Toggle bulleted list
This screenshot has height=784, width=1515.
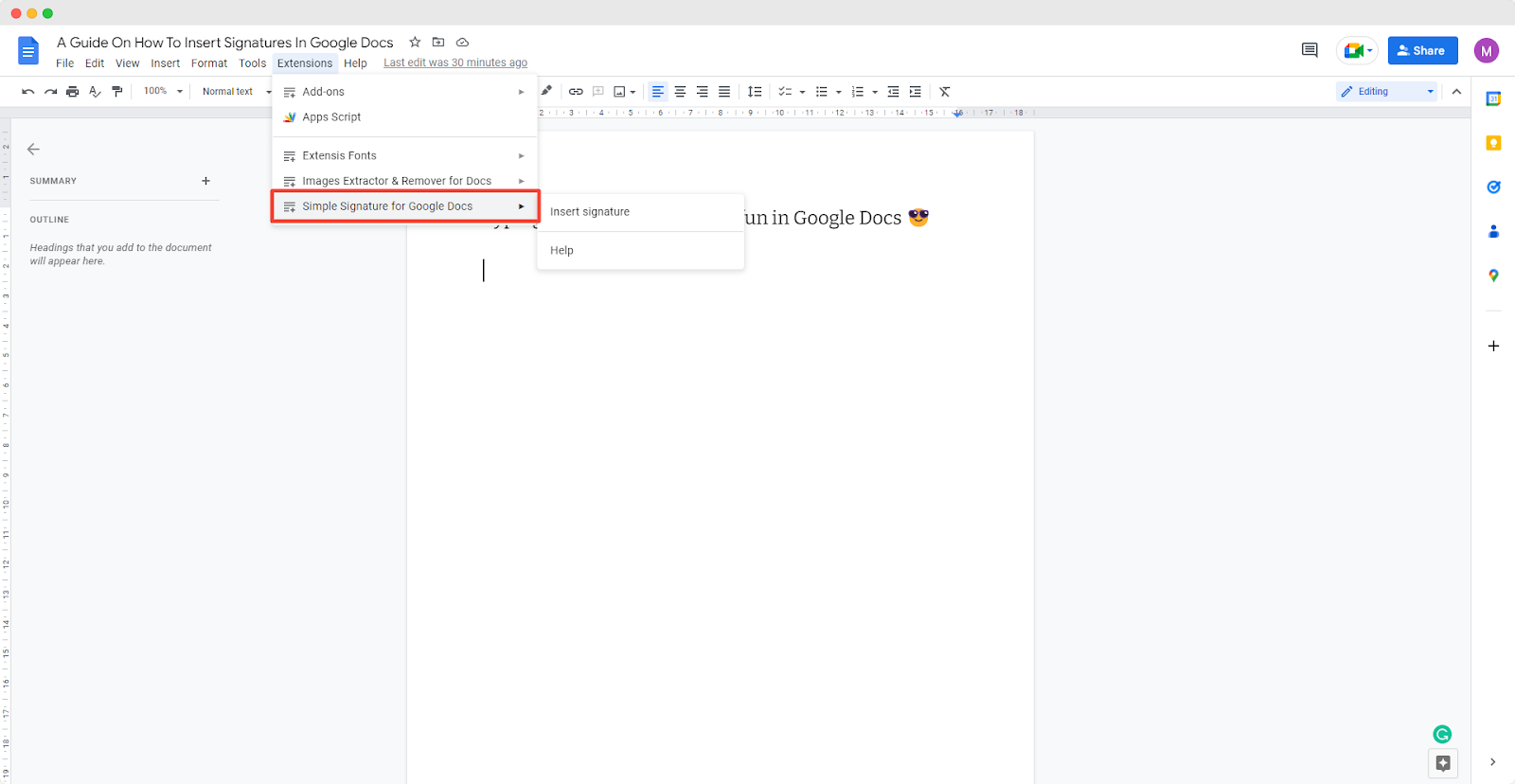coord(822,92)
